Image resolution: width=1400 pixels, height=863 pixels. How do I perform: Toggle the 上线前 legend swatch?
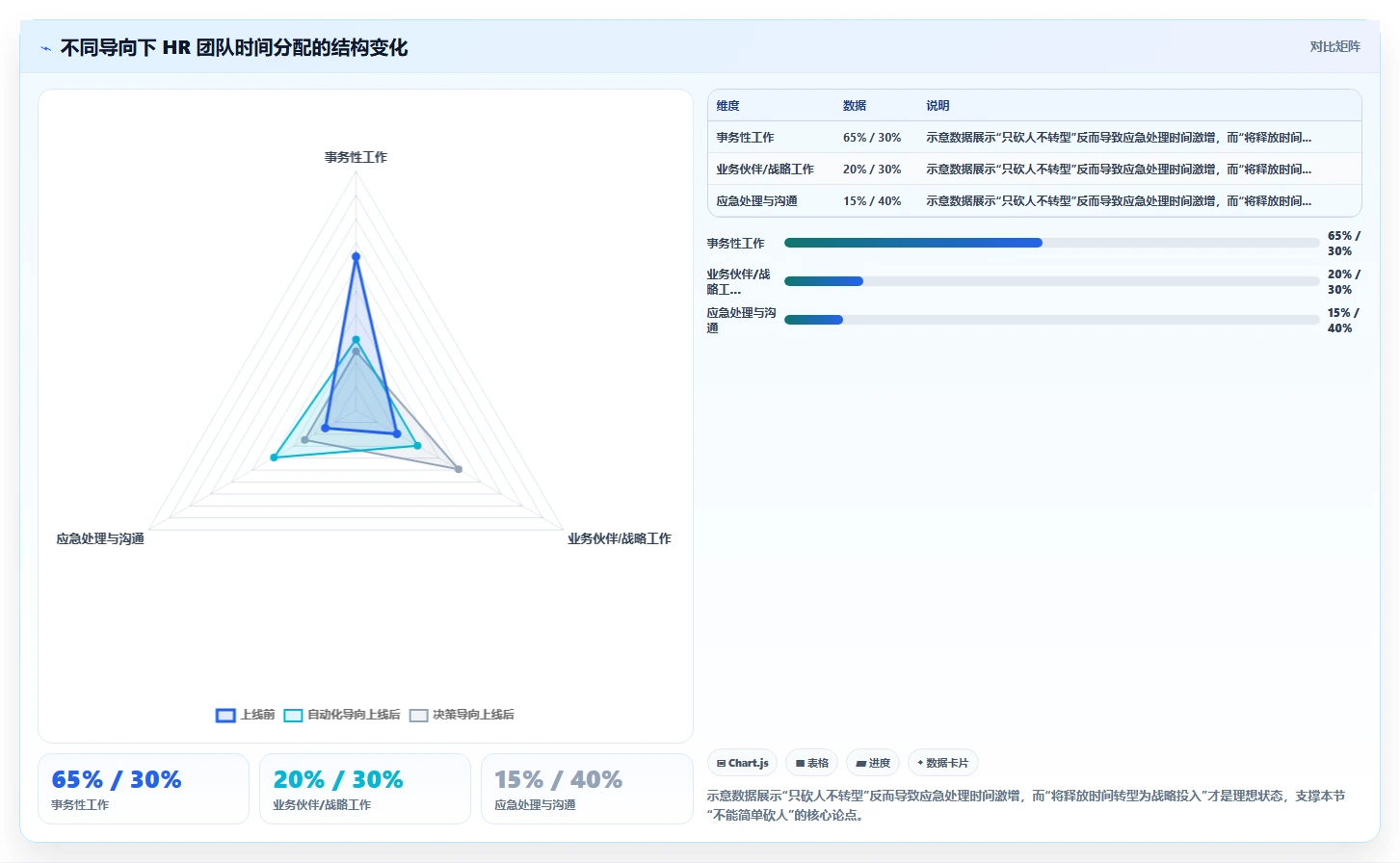225,716
